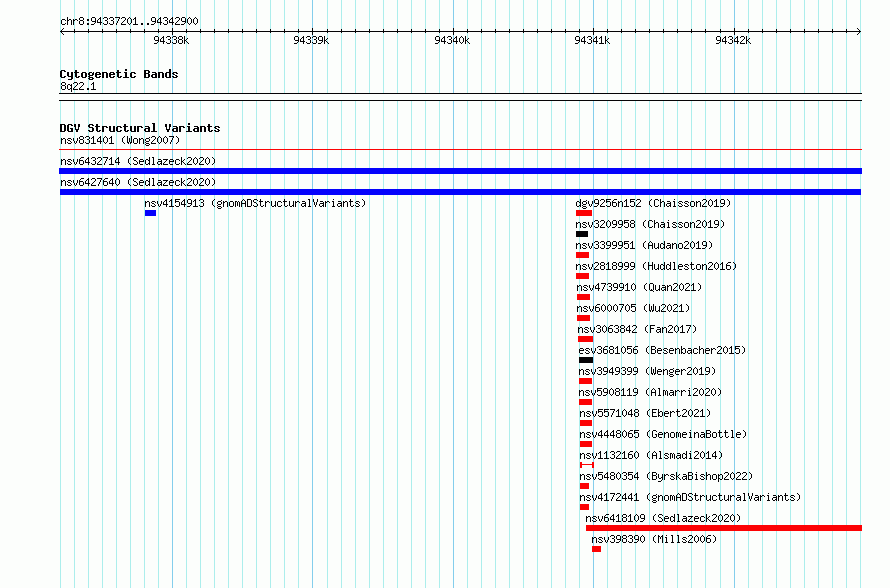Open nsv3063842 (Fan2017) label

pos(637,329)
